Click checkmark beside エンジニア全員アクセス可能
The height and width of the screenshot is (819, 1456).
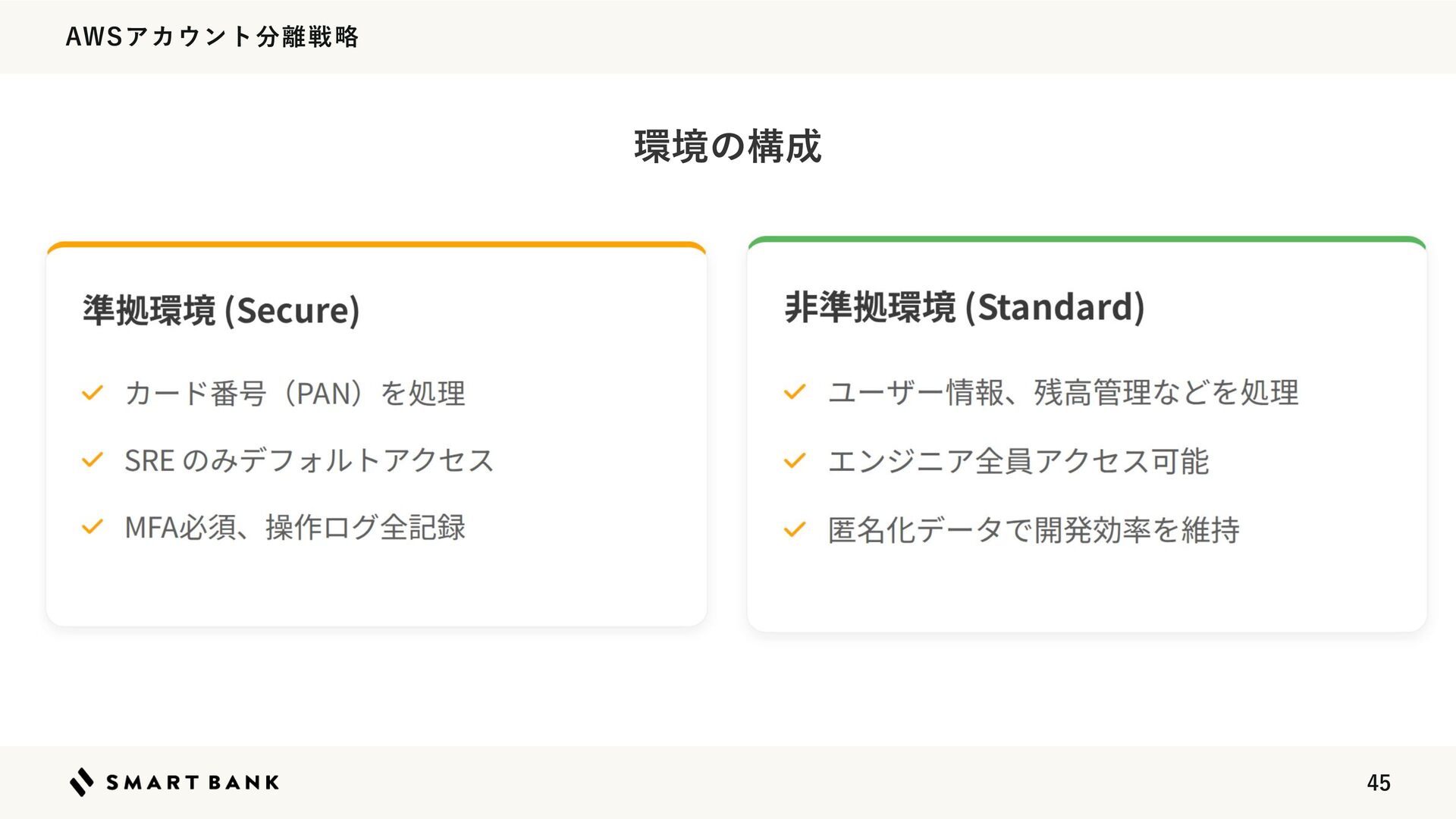pyautogui.click(x=795, y=461)
